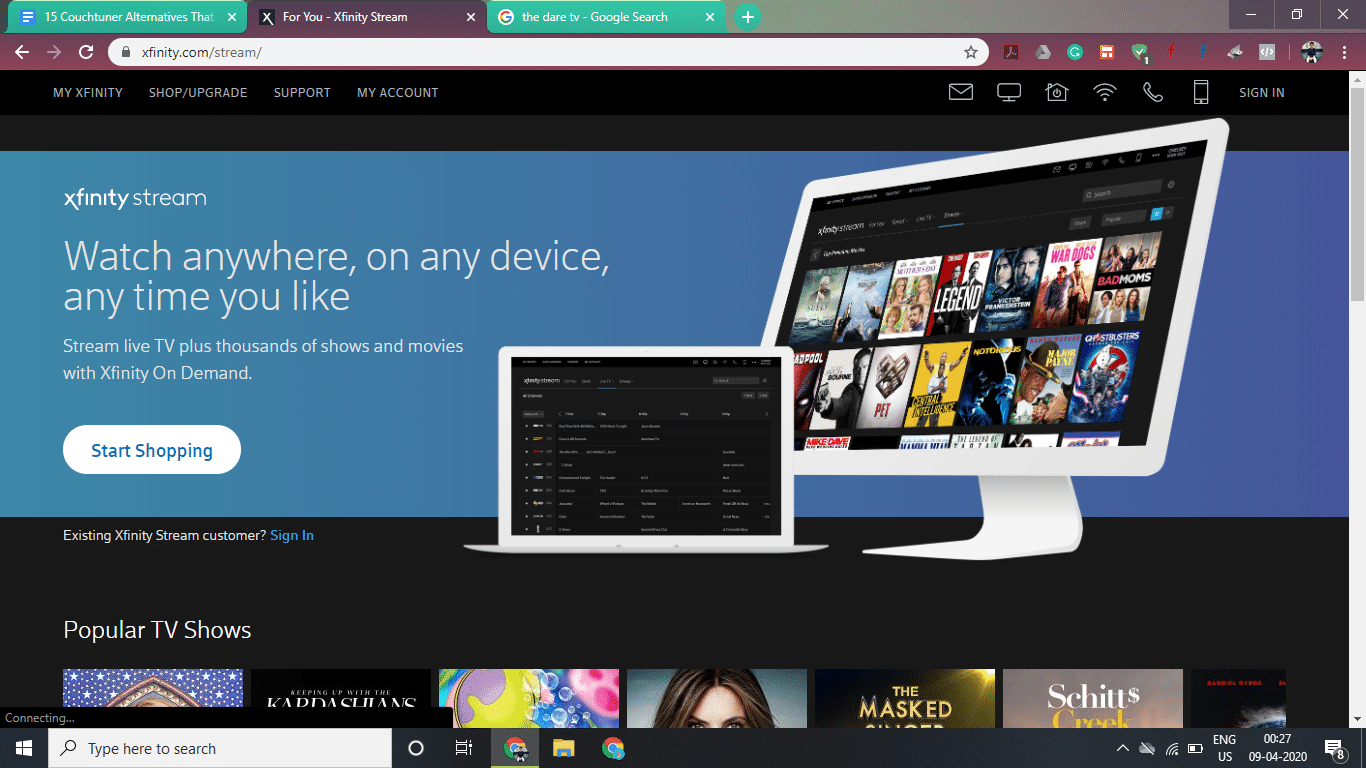Open the Chrome three-dot menu
The width and height of the screenshot is (1366, 768).
coord(1346,52)
